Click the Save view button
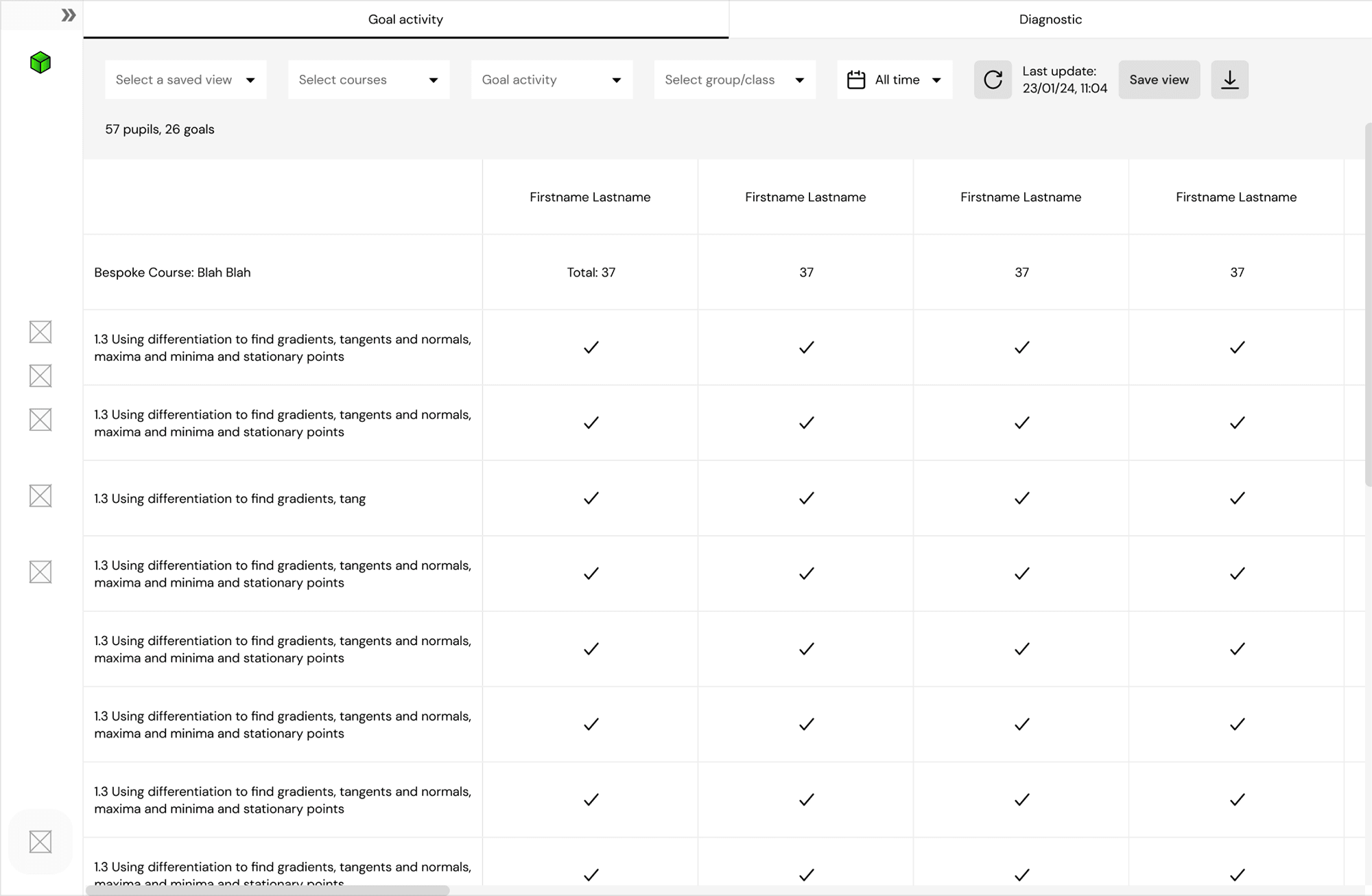Viewport: 1372px width, 896px height. [x=1159, y=80]
